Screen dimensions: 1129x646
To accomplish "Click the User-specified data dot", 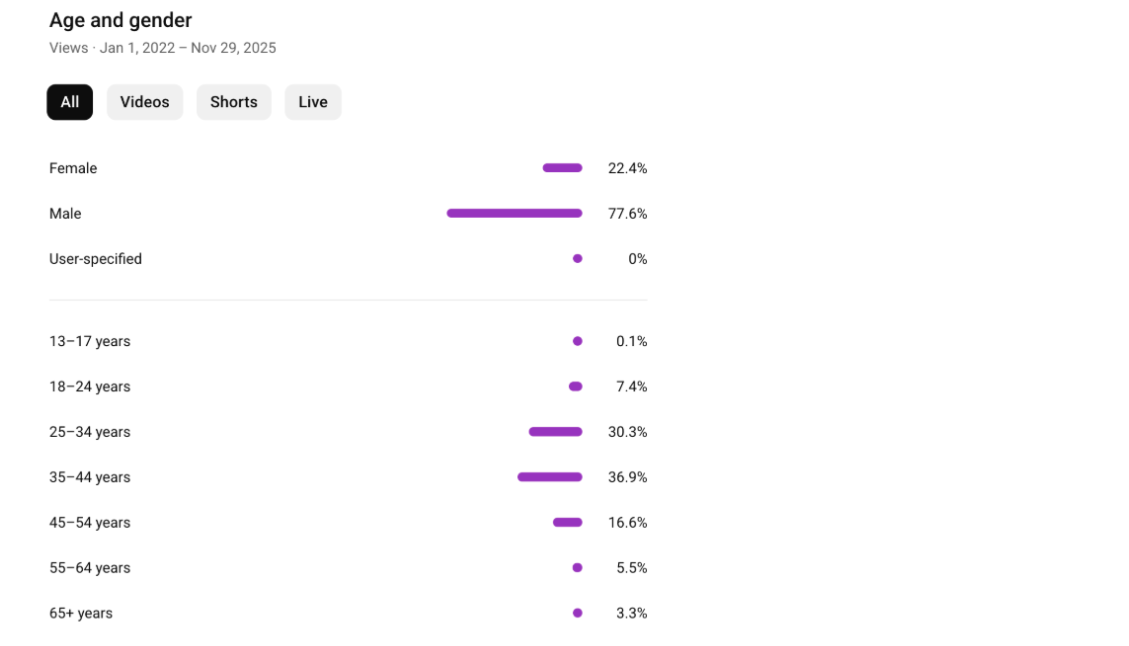I will 577,258.
